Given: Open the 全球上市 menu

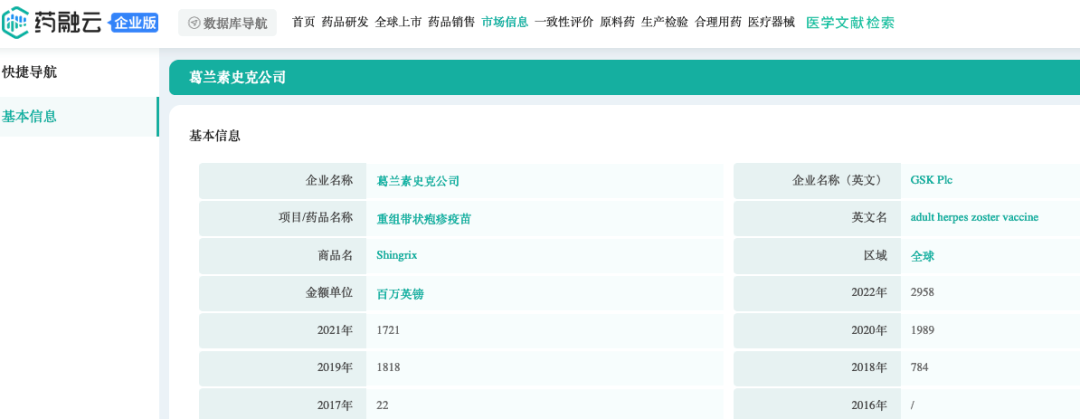Looking at the screenshot, I should pyautogui.click(x=398, y=22).
